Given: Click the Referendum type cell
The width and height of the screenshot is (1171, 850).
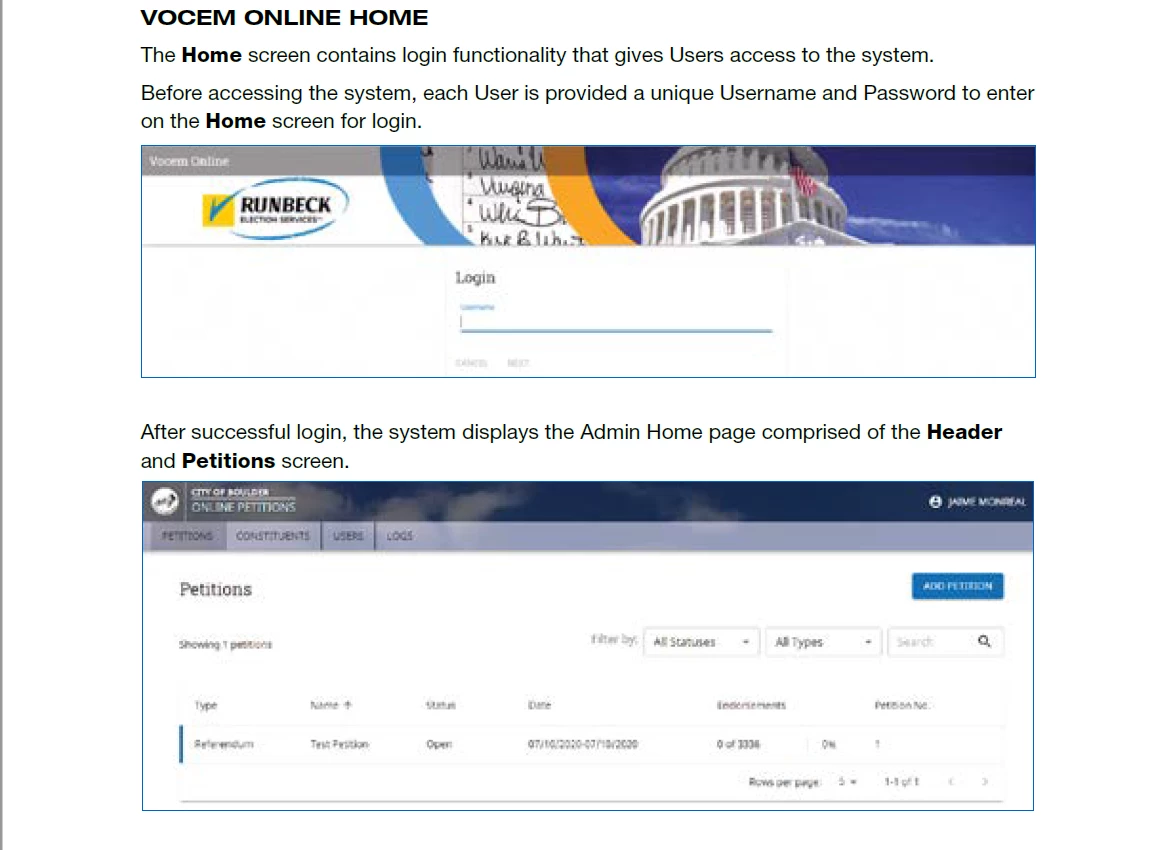Looking at the screenshot, I should pyautogui.click(x=224, y=744).
